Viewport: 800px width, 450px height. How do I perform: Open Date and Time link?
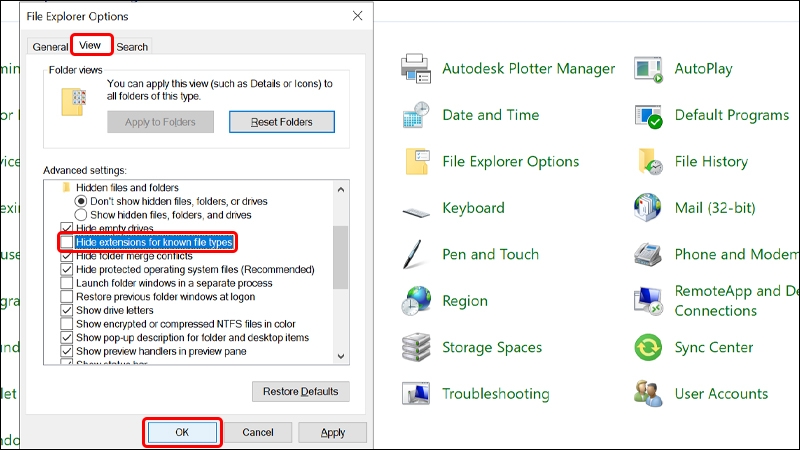pos(491,115)
